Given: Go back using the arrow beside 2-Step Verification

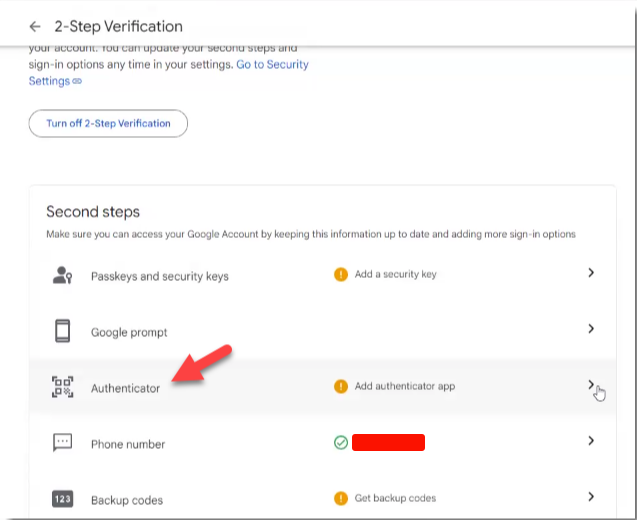Looking at the screenshot, I should [x=35, y=26].
